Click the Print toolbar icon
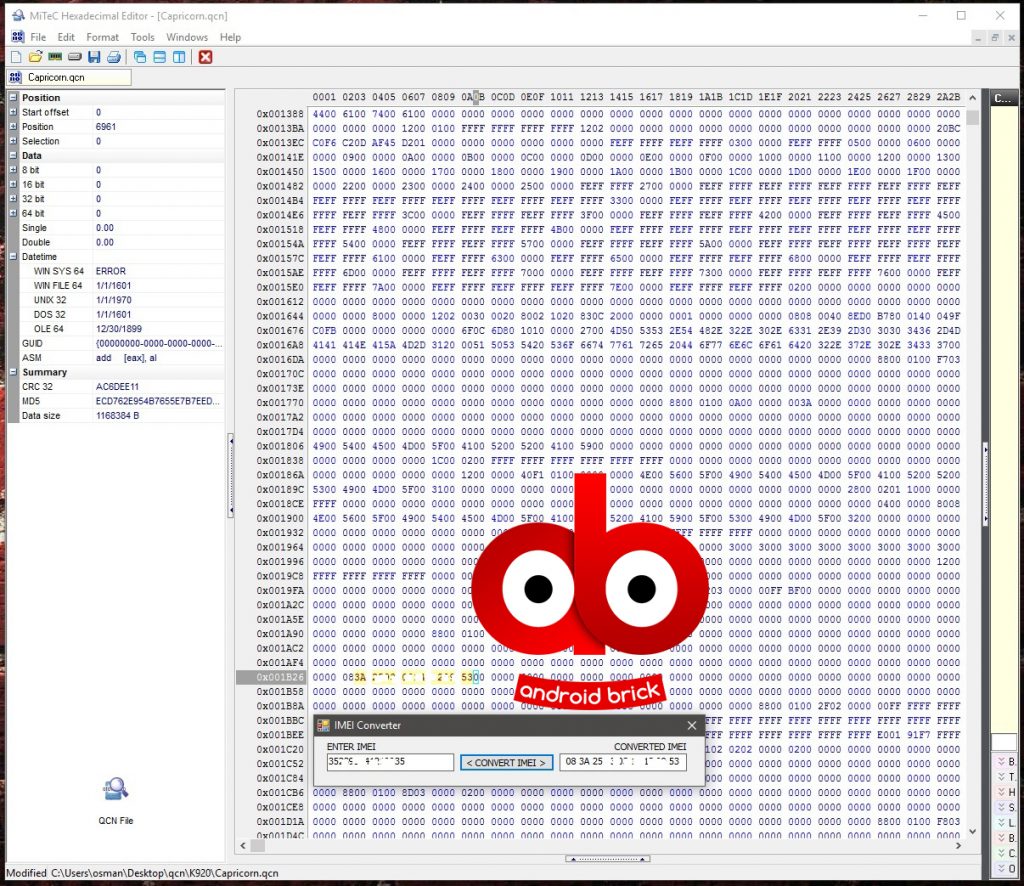This screenshot has width=1024, height=886. click(113, 57)
